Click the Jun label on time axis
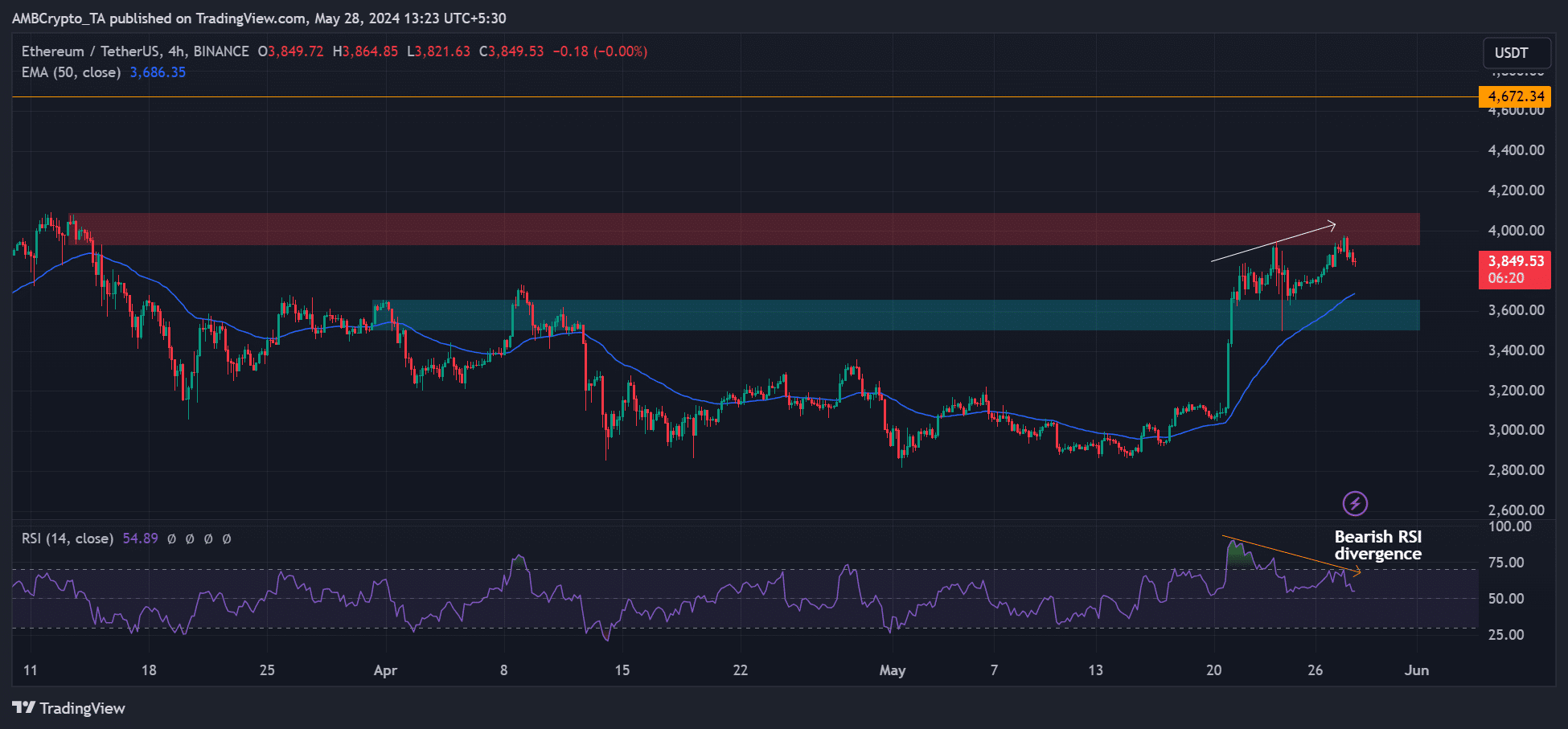The image size is (1568, 729). (1417, 670)
